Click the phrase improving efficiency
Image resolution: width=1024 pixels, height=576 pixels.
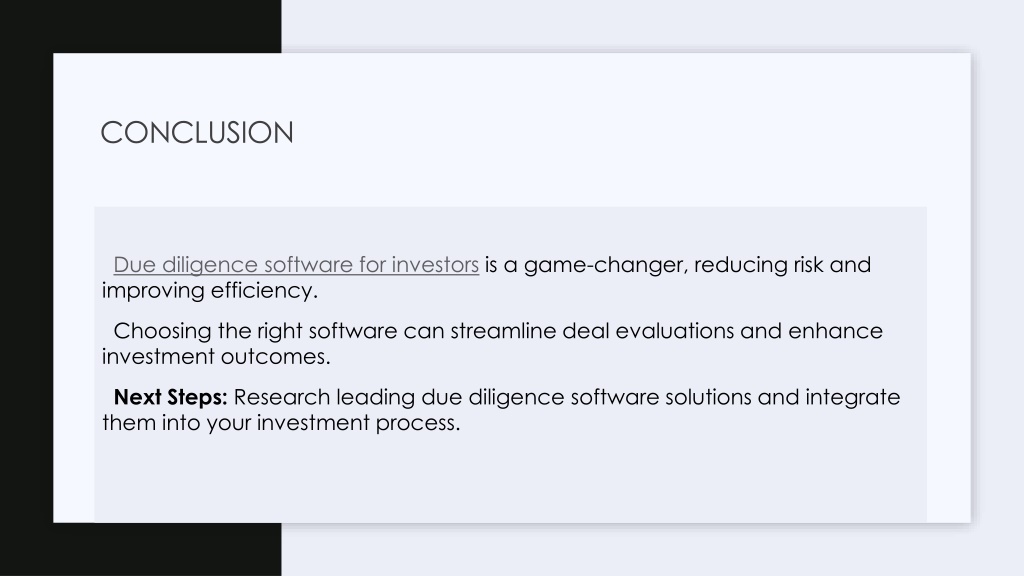coord(210,291)
